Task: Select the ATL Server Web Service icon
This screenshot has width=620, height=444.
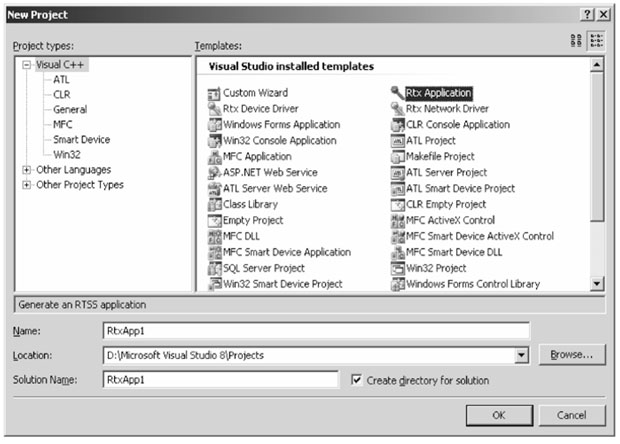Action: (x=214, y=189)
